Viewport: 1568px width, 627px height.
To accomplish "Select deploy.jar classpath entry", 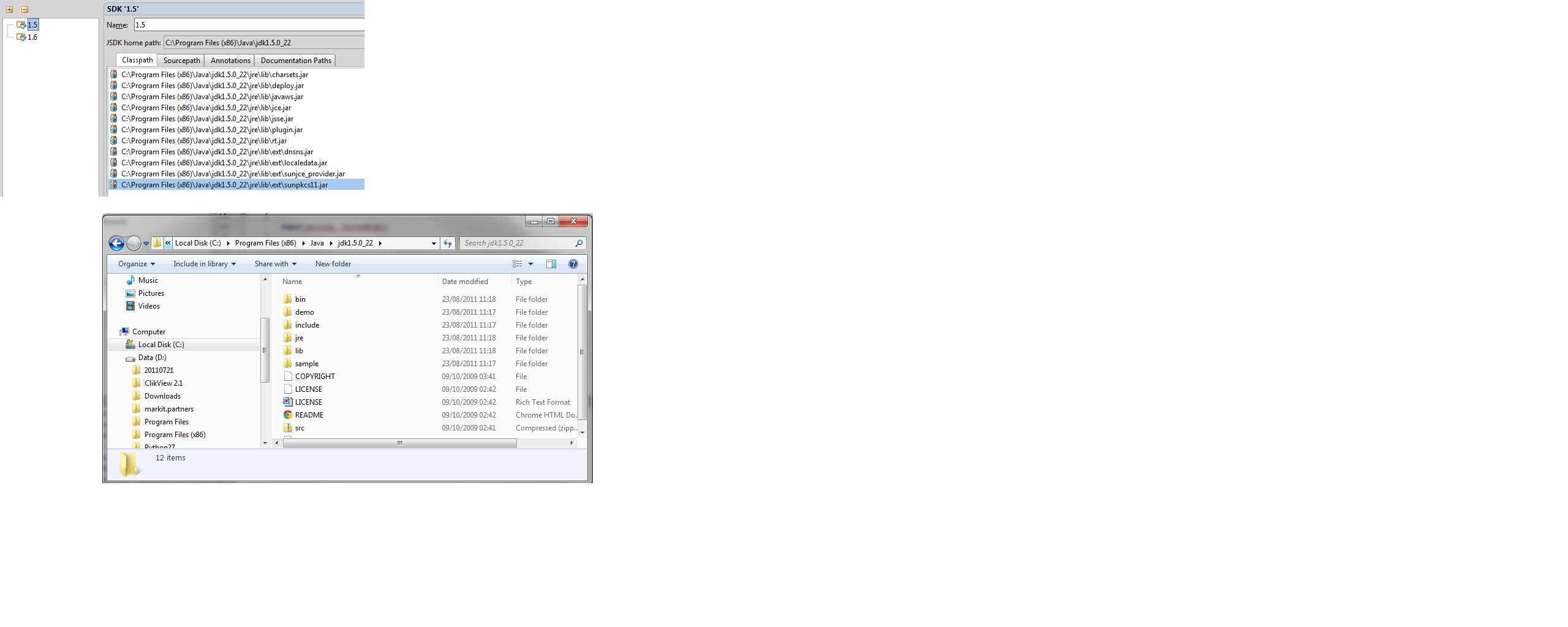I will pyautogui.click(x=236, y=85).
